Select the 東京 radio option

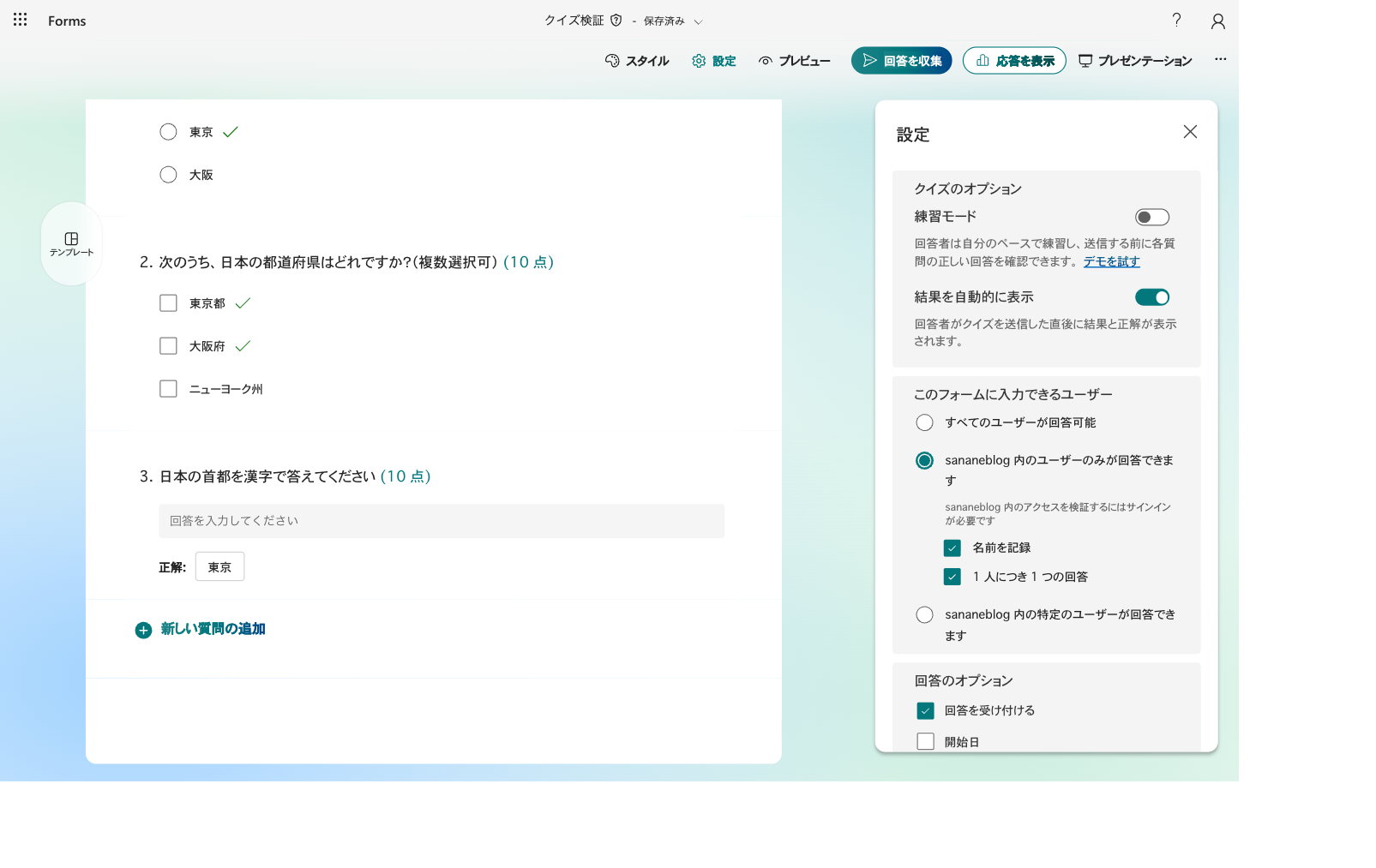pyautogui.click(x=168, y=132)
